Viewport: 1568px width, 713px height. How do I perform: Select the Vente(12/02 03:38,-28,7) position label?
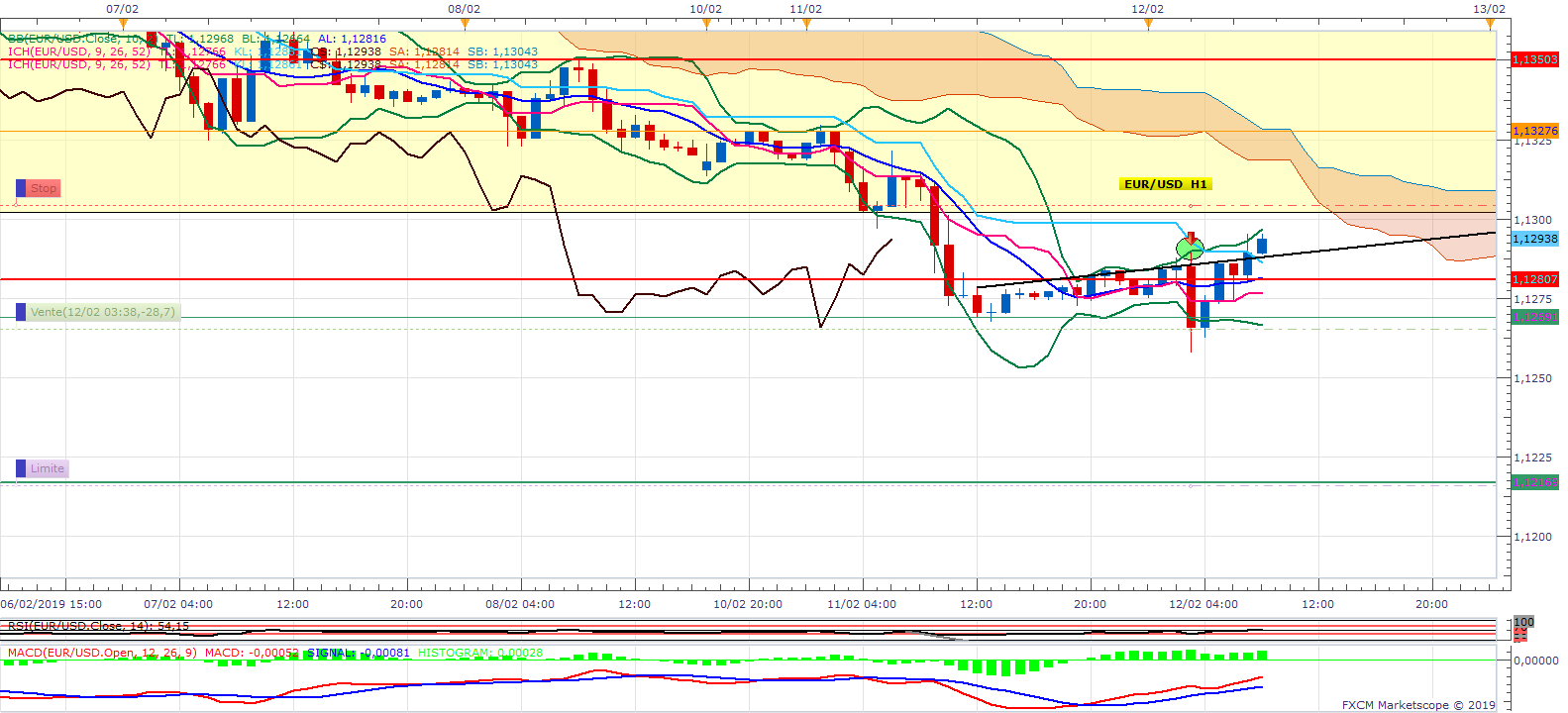pos(103,312)
